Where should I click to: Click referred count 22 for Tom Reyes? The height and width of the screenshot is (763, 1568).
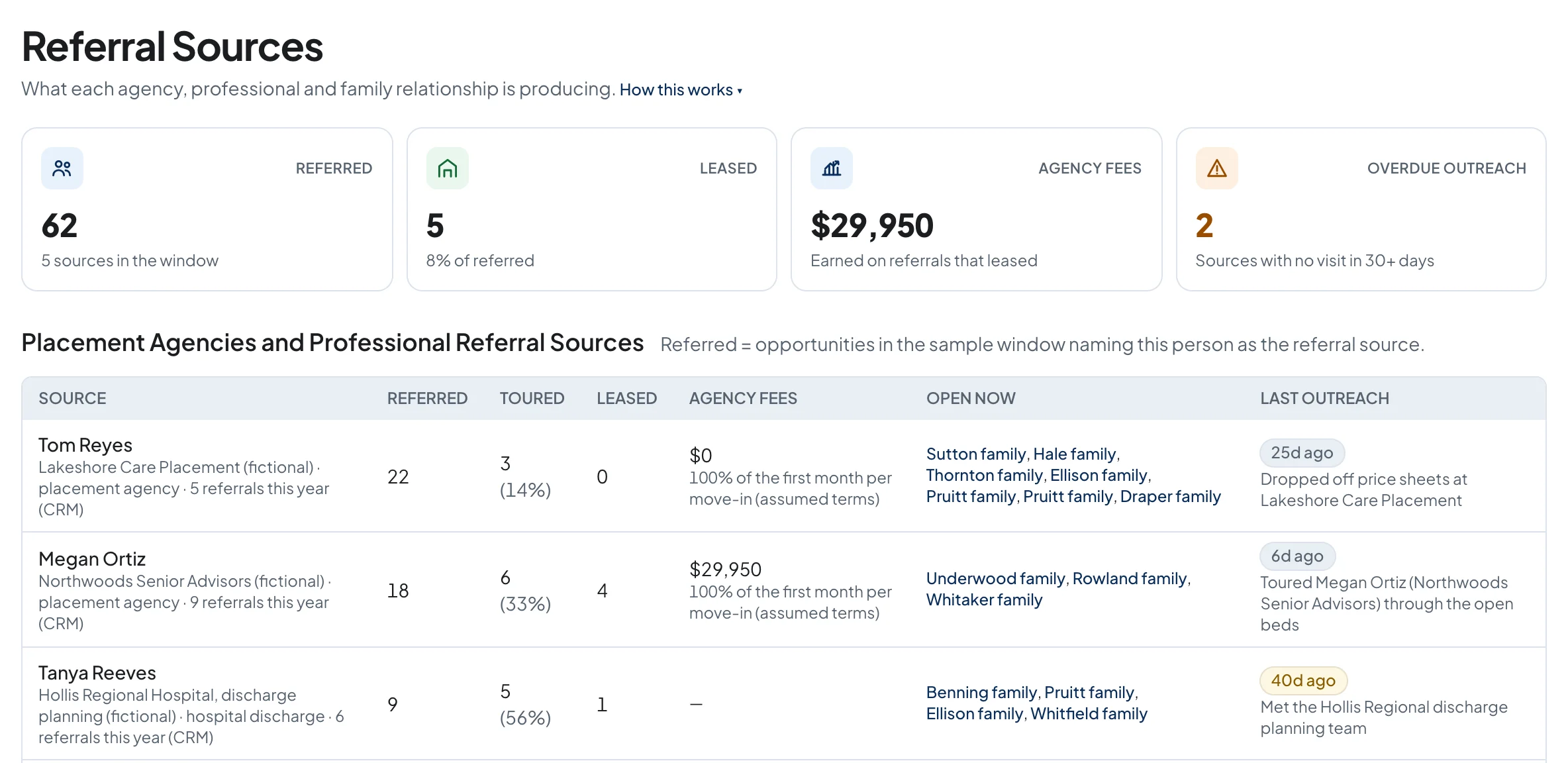click(x=398, y=477)
